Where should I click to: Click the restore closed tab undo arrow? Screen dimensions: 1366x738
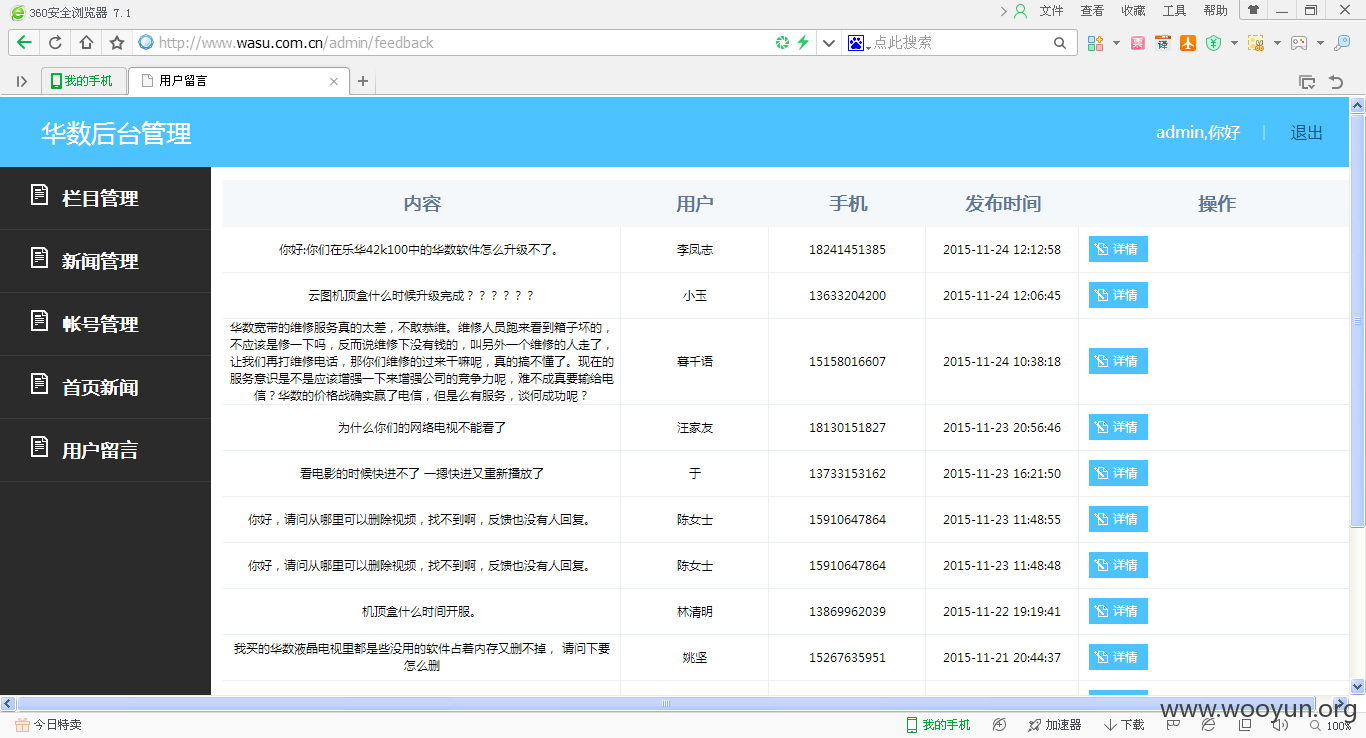(x=1335, y=82)
